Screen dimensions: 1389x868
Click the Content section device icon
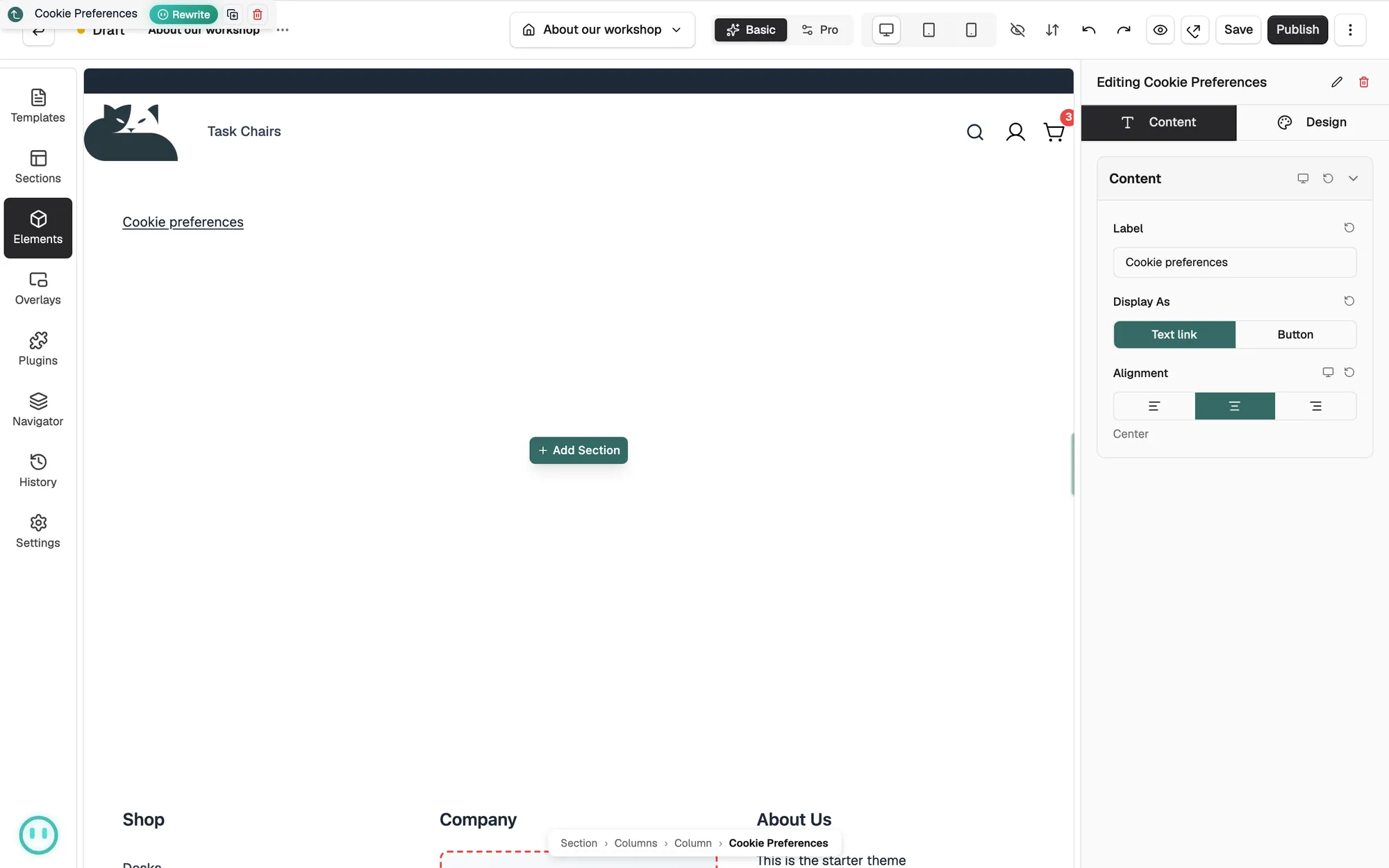(x=1303, y=178)
